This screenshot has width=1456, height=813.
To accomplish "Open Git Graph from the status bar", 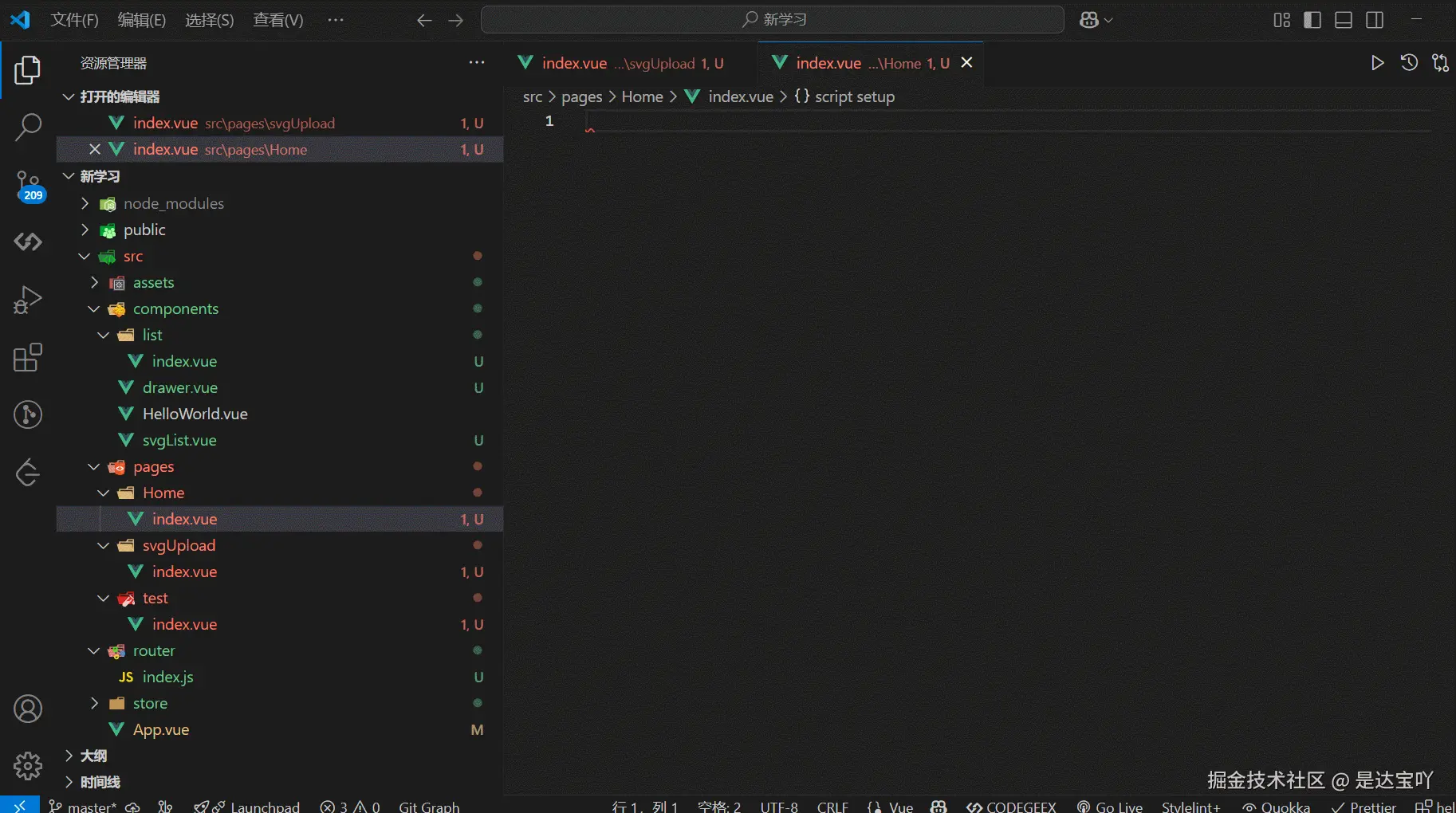I will (x=428, y=806).
